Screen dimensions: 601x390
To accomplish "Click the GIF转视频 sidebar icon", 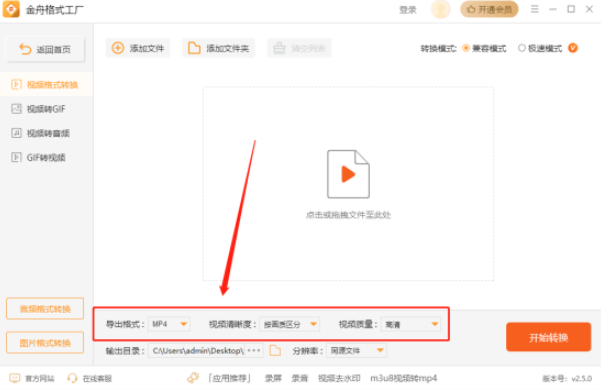I will click(16, 157).
